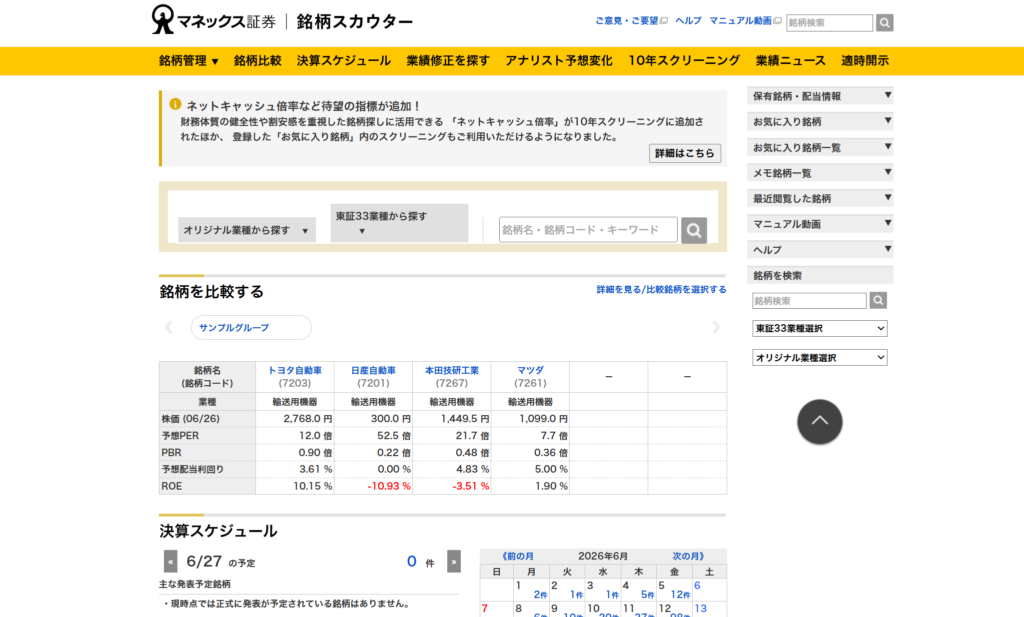The image size is (1024, 617).
Task: Open 10年スクリーニング menu item
Action: point(684,61)
